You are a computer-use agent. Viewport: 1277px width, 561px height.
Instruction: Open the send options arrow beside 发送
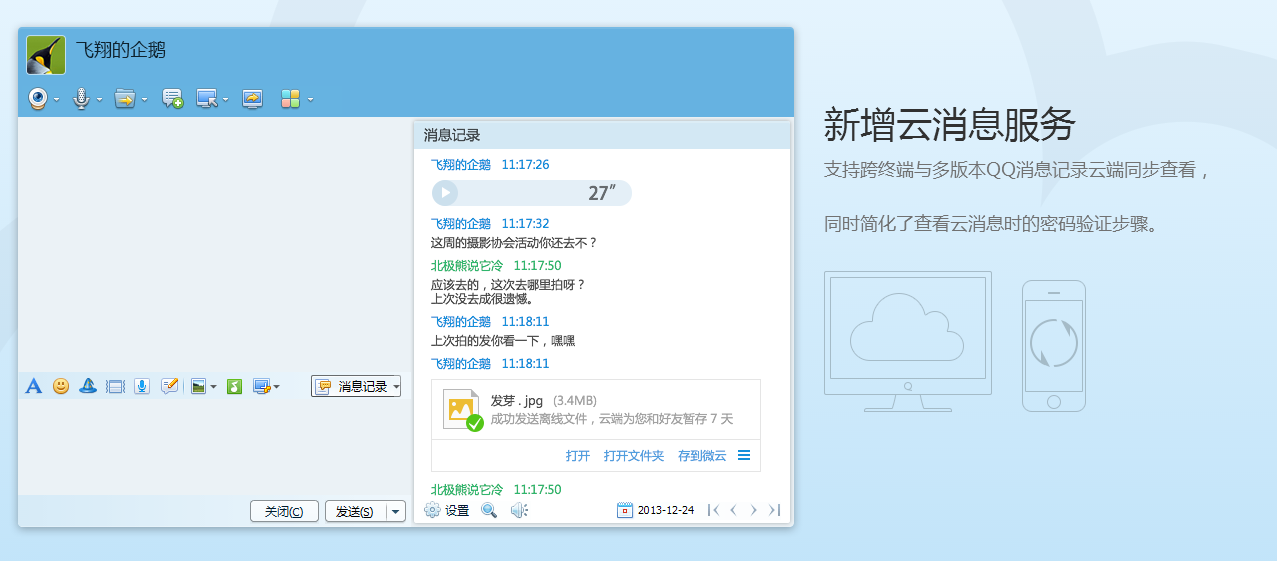tap(396, 511)
